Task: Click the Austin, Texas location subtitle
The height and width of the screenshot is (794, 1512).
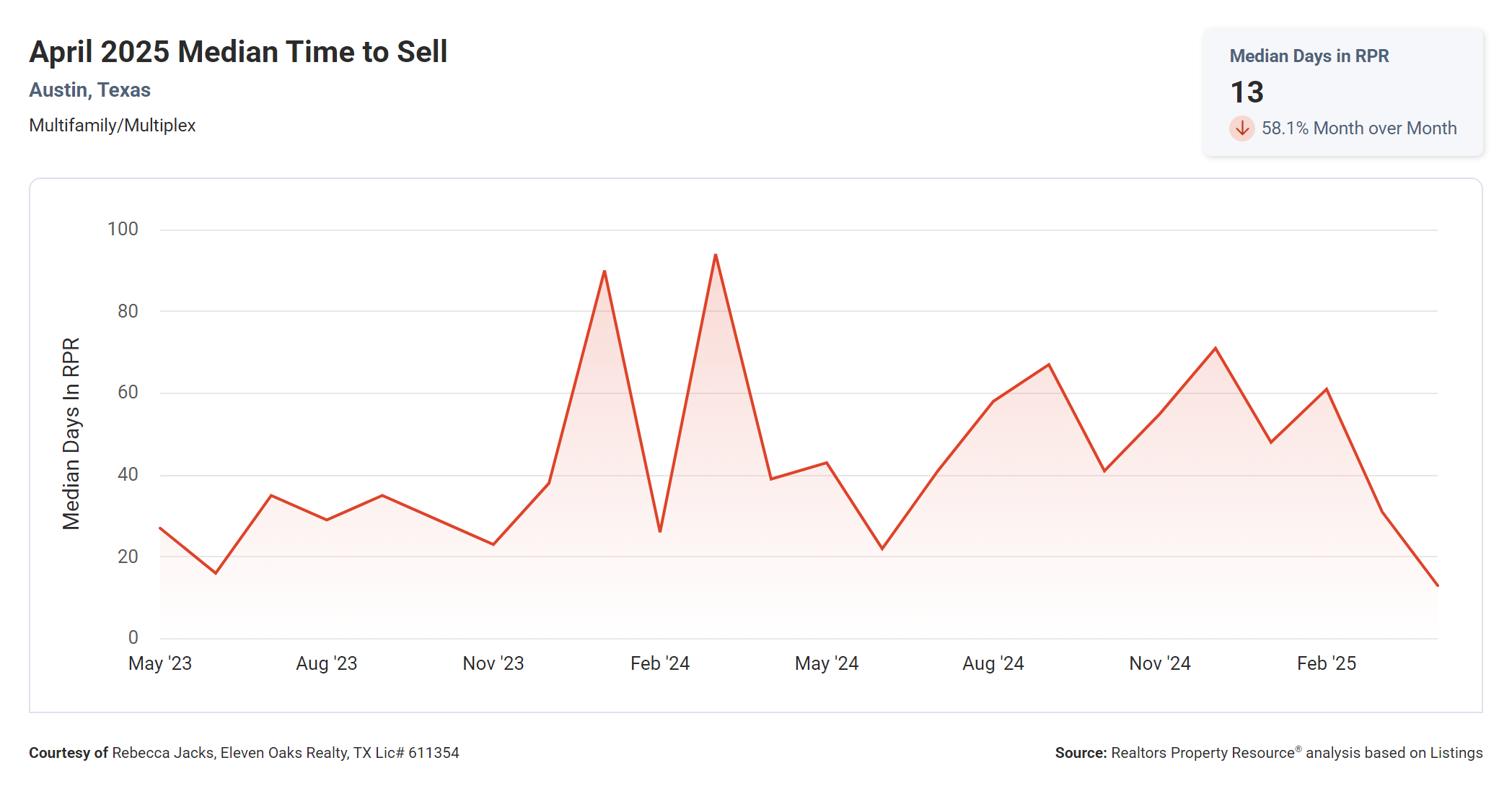Action: (x=89, y=90)
